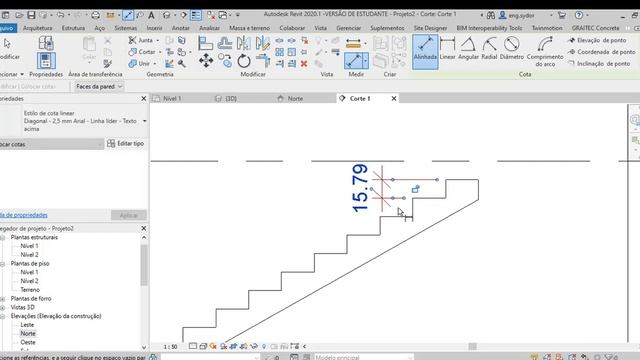Click the drawing area horizontal scrollbar thumb
The image size is (640, 360).
(472, 347)
